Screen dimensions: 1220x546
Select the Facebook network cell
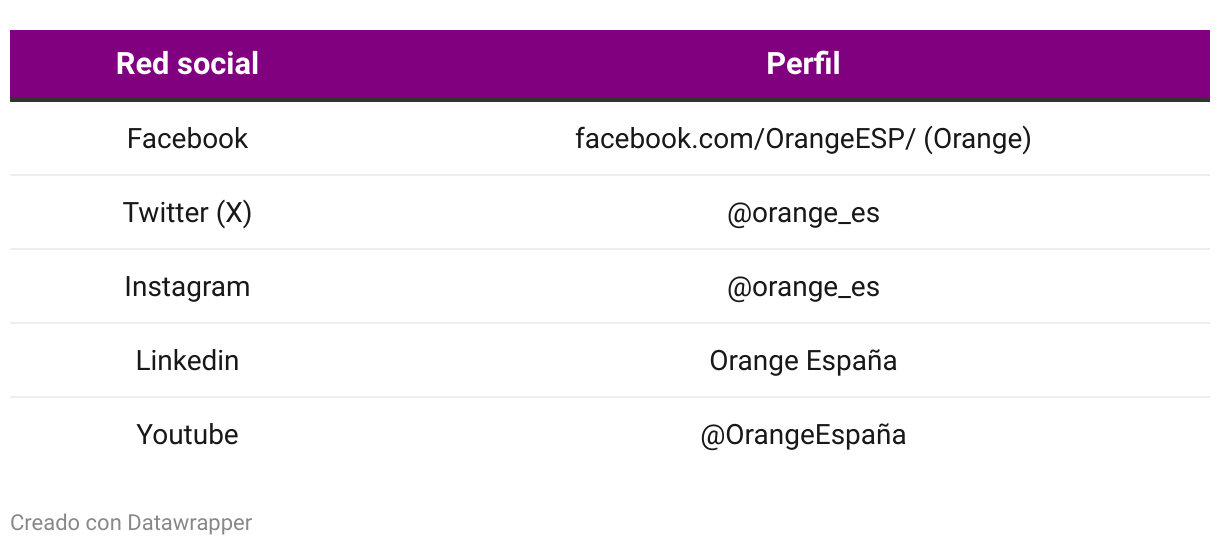187,138
